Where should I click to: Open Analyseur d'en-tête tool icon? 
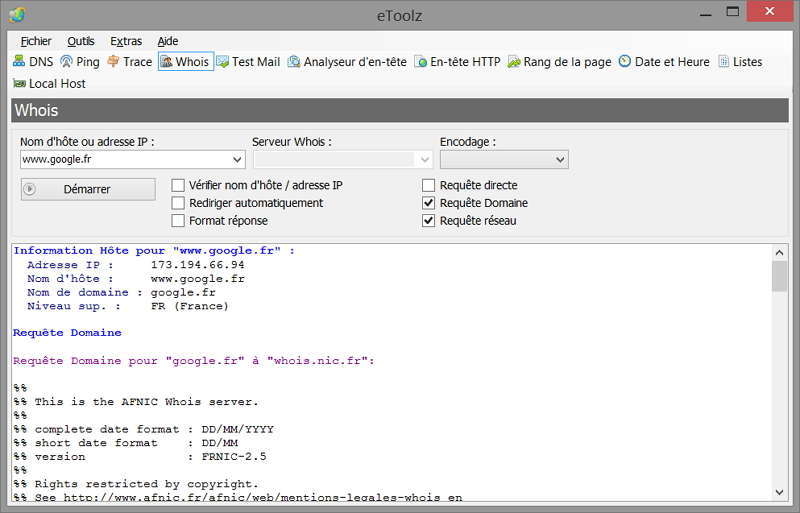294,62
